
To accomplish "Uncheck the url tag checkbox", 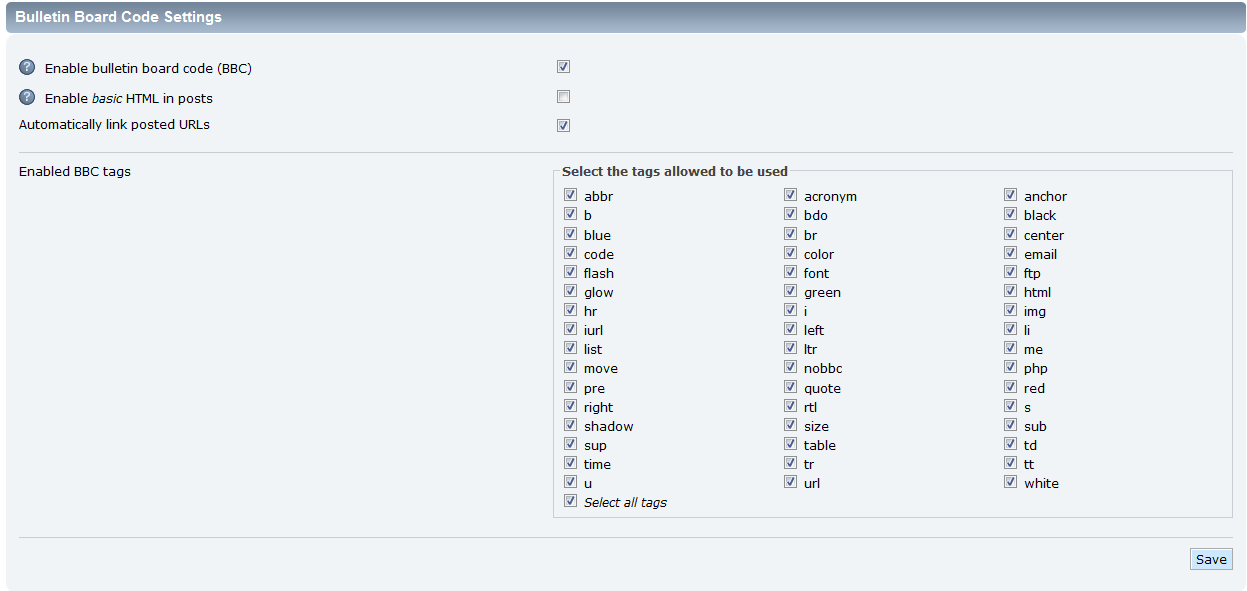I will (790, 483).
